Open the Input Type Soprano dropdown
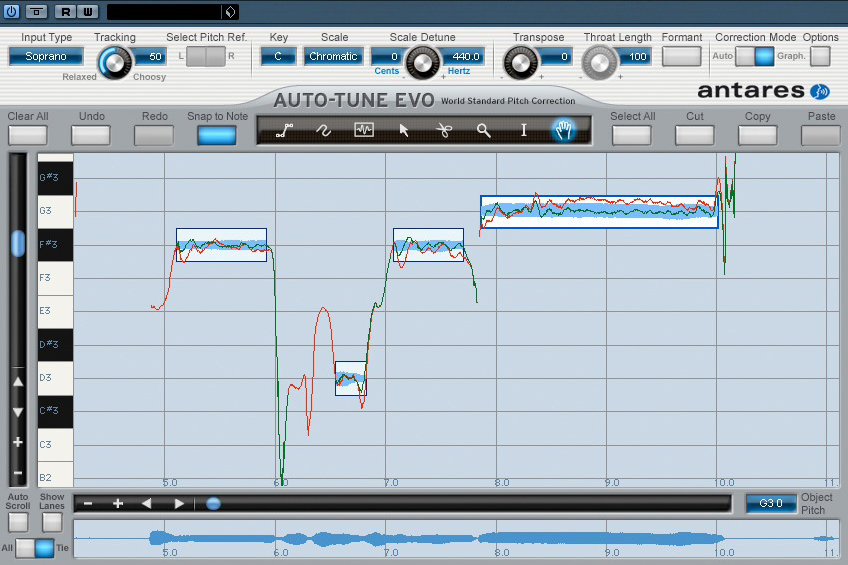This screenshot has width=848, height=565. (x=46, y=56)
